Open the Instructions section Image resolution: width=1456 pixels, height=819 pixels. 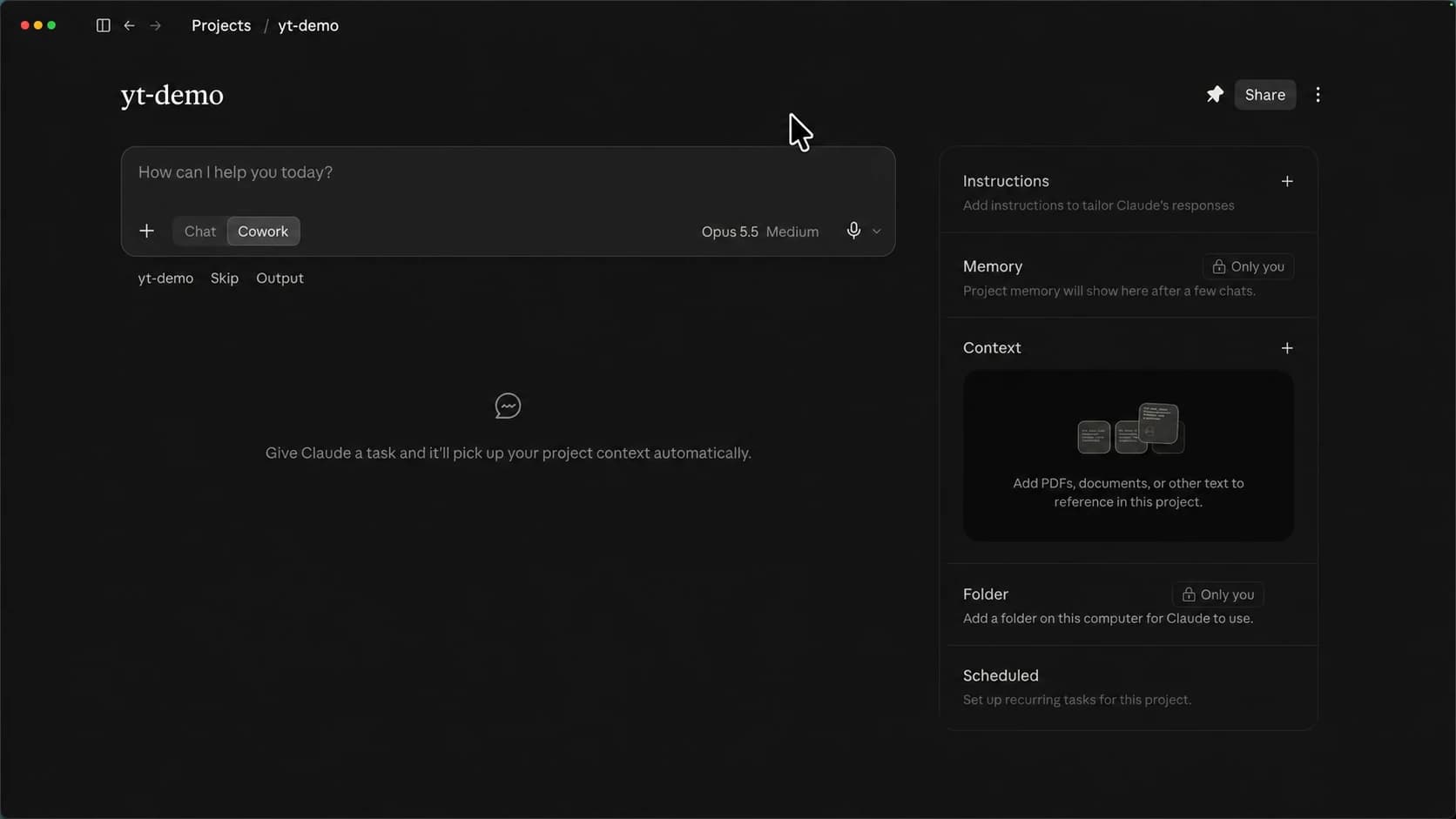1128,191
